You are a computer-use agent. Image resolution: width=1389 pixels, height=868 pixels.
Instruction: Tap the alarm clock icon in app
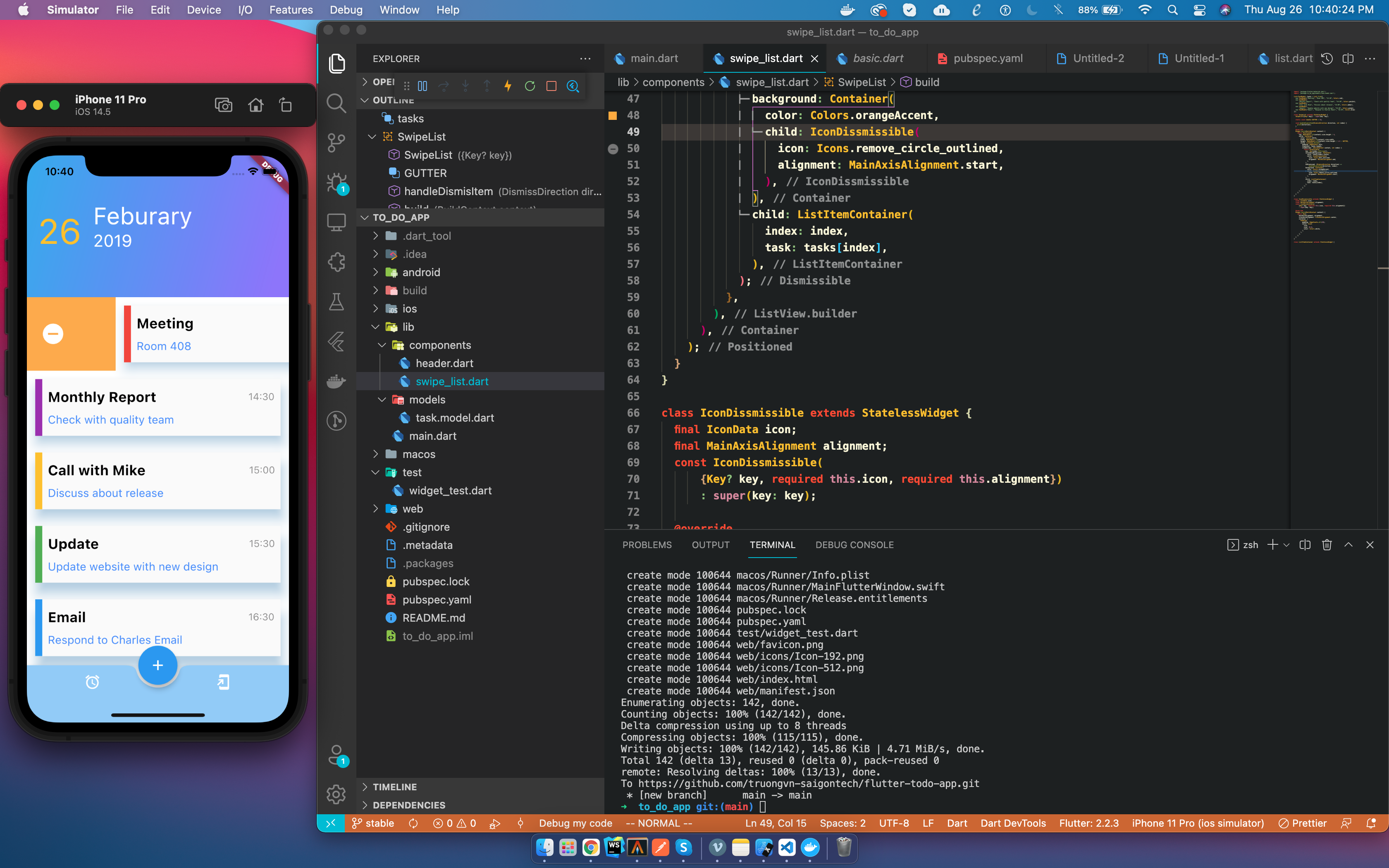(93, 682)
